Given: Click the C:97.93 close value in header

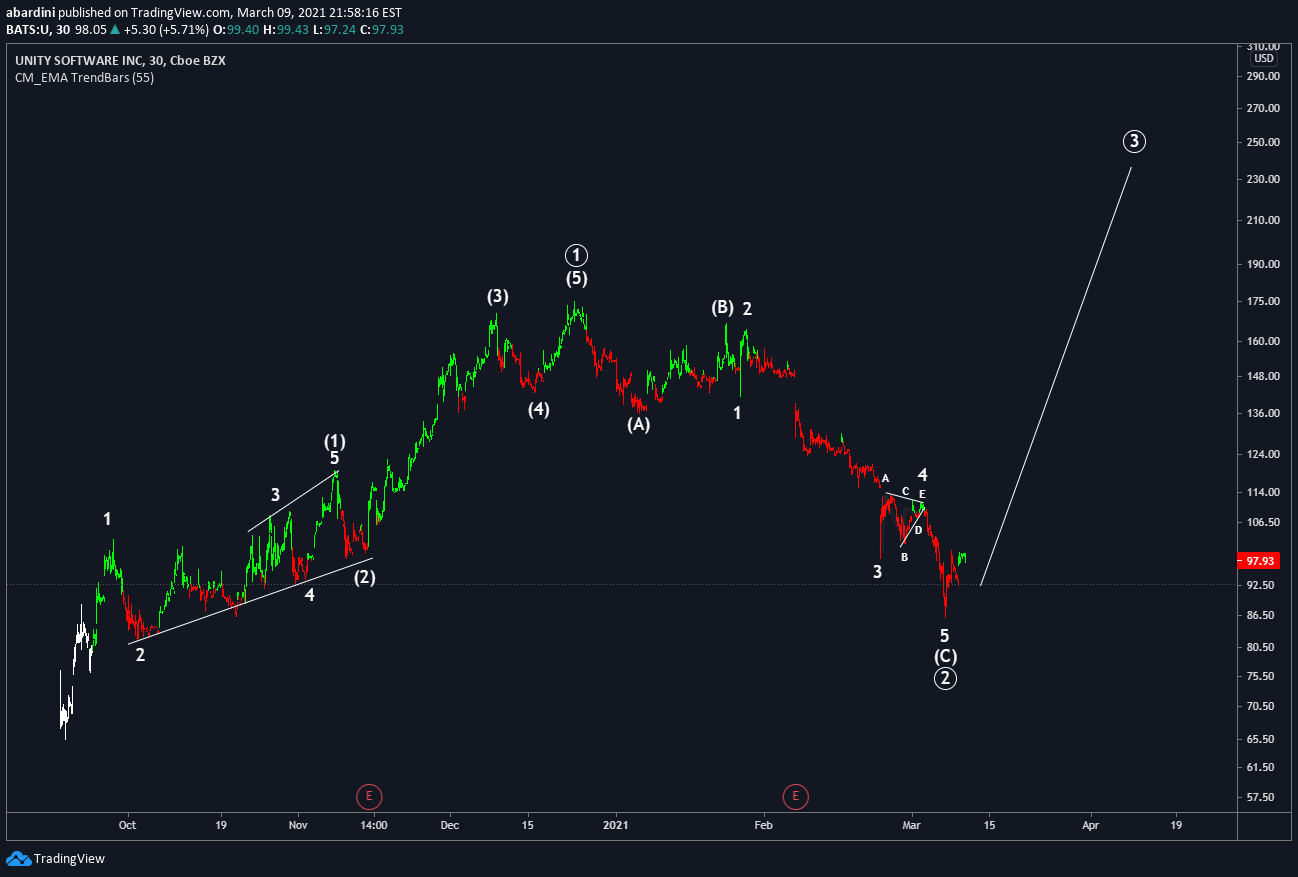Looking at the screenshot, I should click(x=382, y=30).
